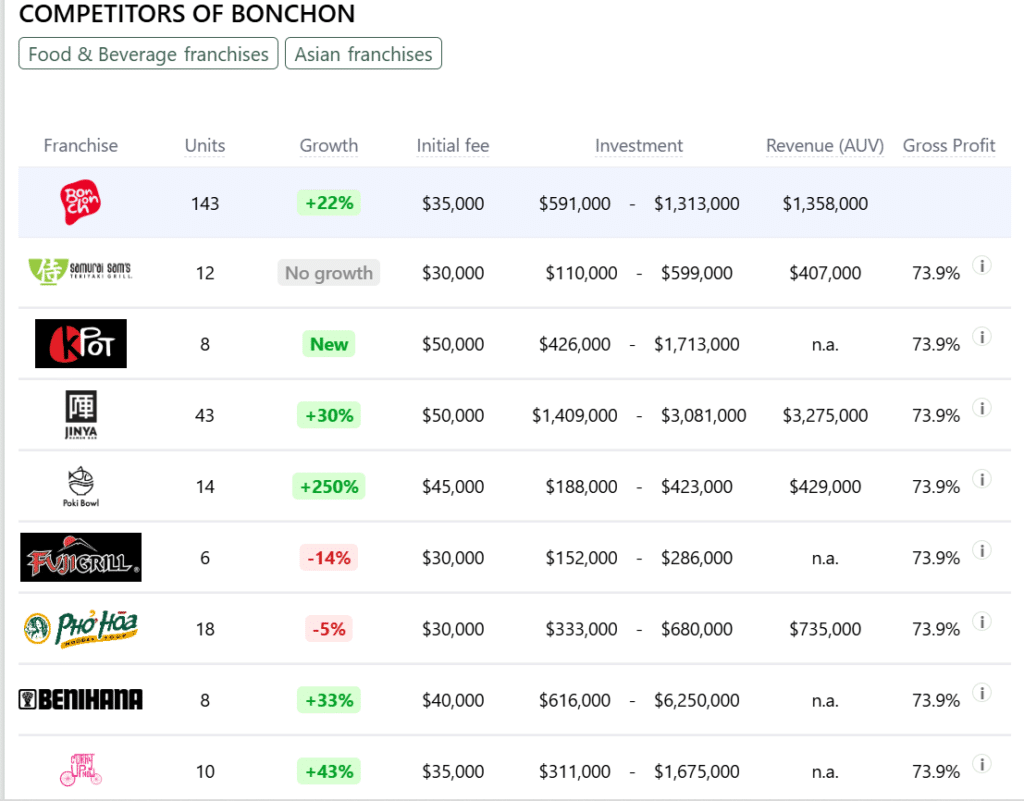1024x801 pixels.
Task: Click the $429,000 revenue value
Action: (x=825, y=486)
